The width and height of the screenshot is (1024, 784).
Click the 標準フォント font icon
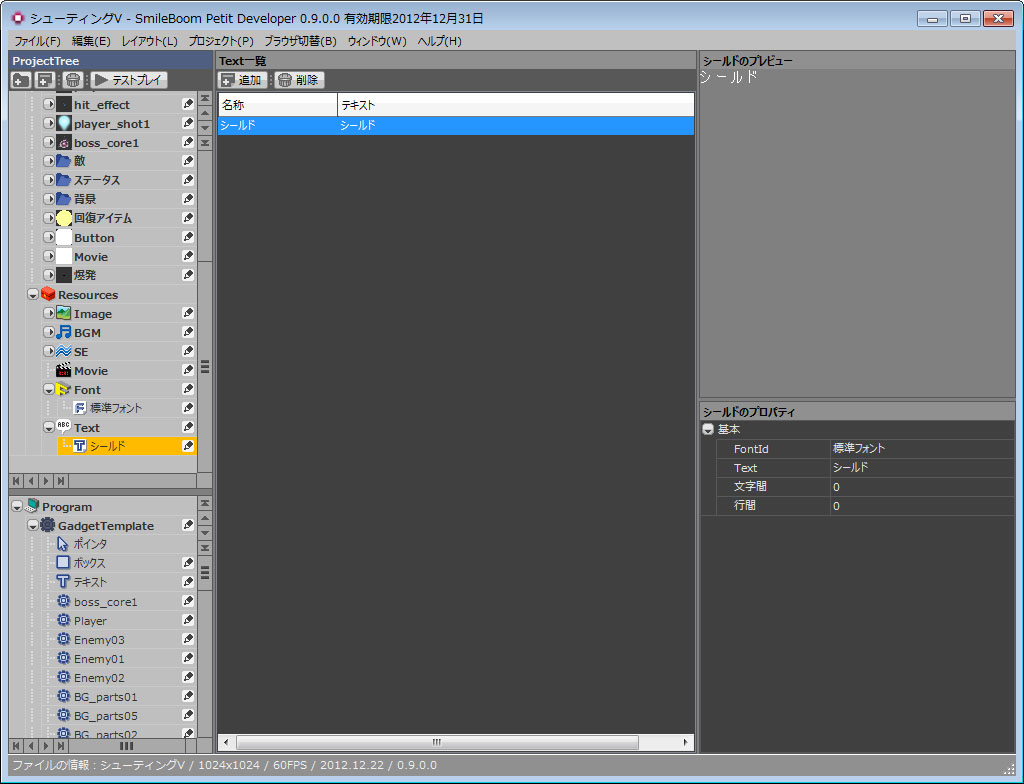click(x=80, y=408)
